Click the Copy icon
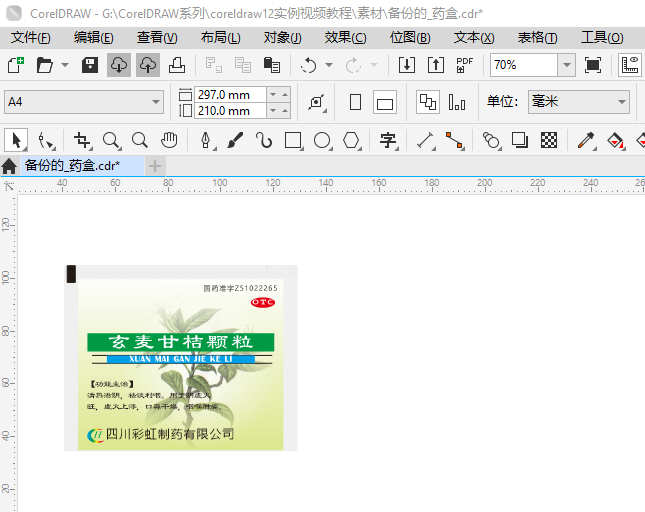645x512 pixels. point(243,65)
